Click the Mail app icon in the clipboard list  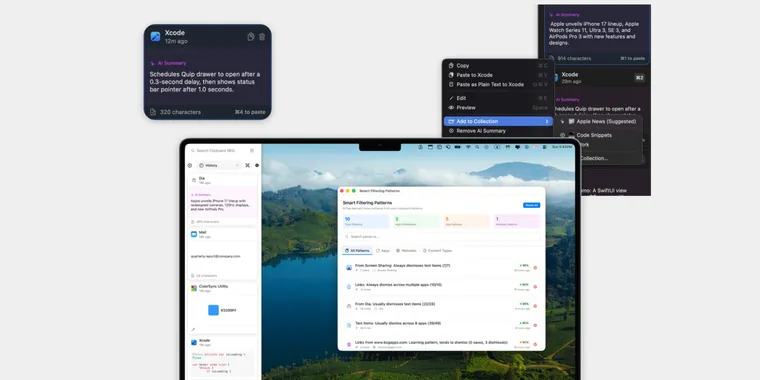click(194, 234)
